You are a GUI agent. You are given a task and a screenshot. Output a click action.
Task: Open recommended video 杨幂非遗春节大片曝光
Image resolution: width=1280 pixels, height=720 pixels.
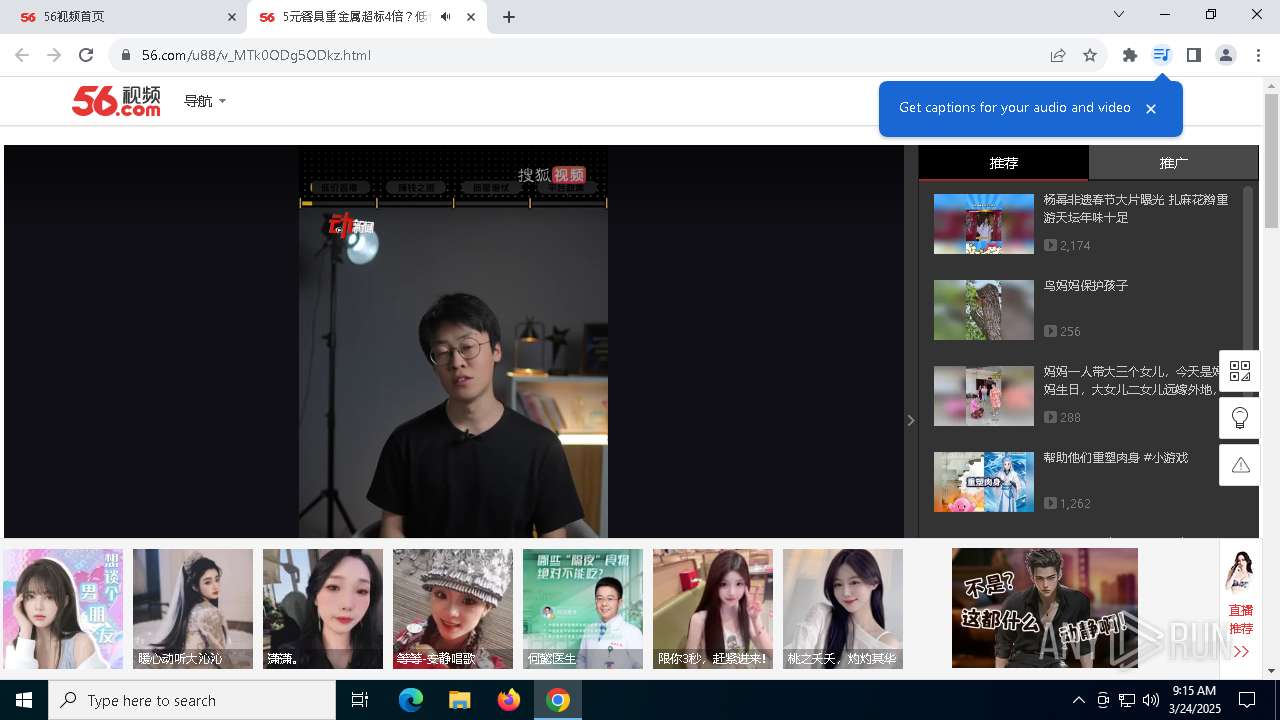pos(1136,208)
